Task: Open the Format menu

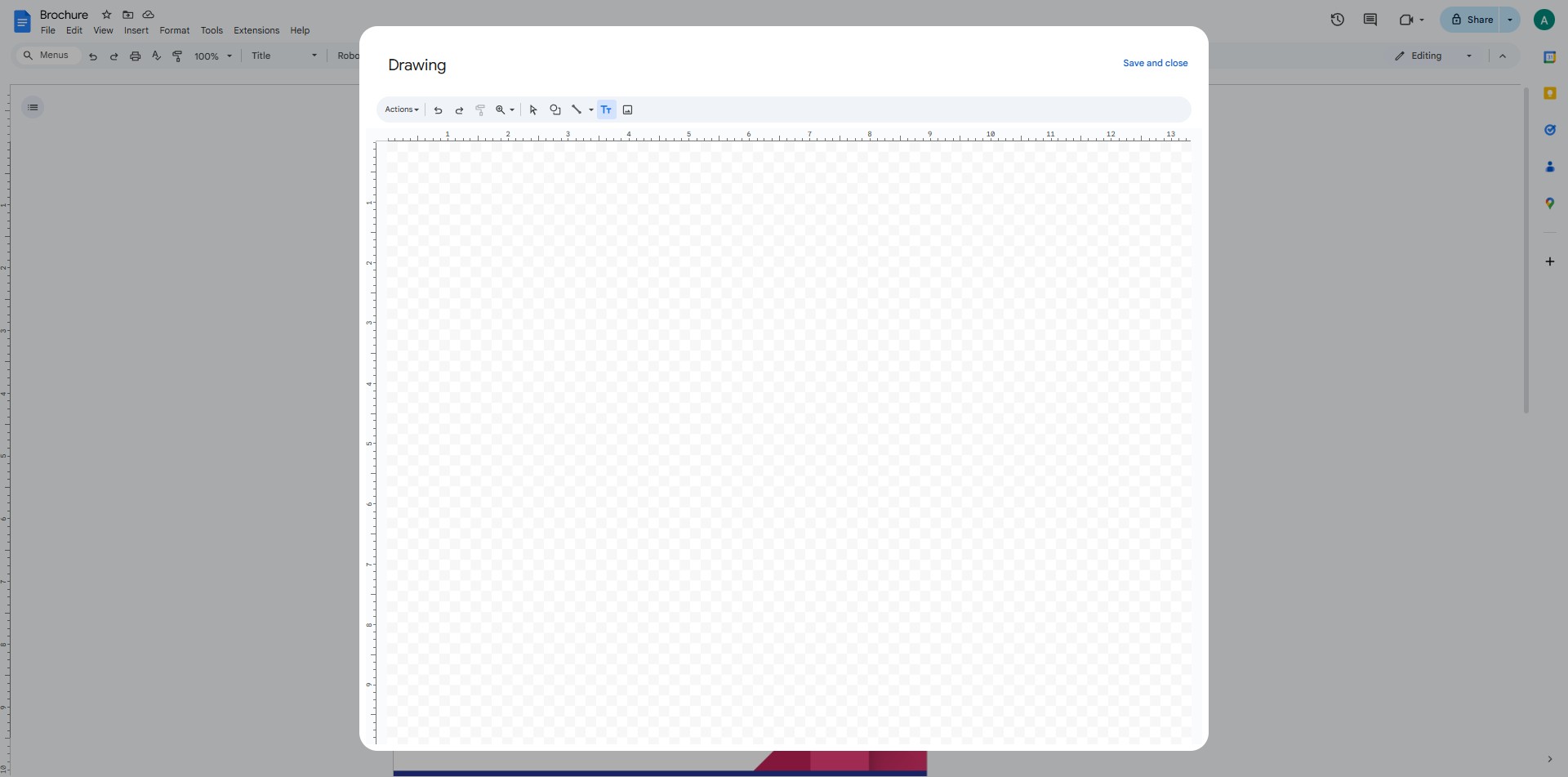Action: [174, 30]
